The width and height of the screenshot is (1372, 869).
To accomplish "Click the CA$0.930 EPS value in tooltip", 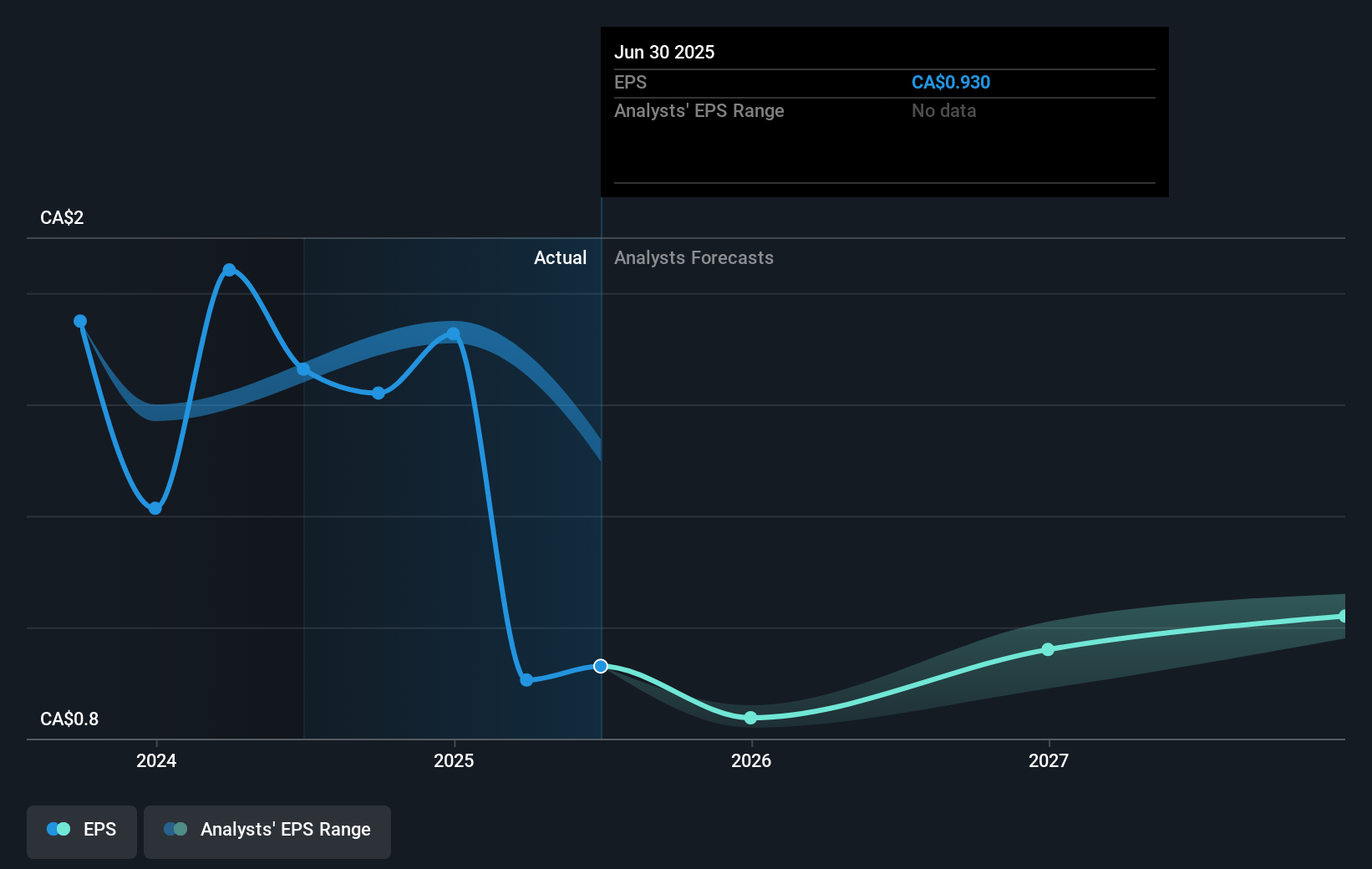I will click(x=950, y=83).
